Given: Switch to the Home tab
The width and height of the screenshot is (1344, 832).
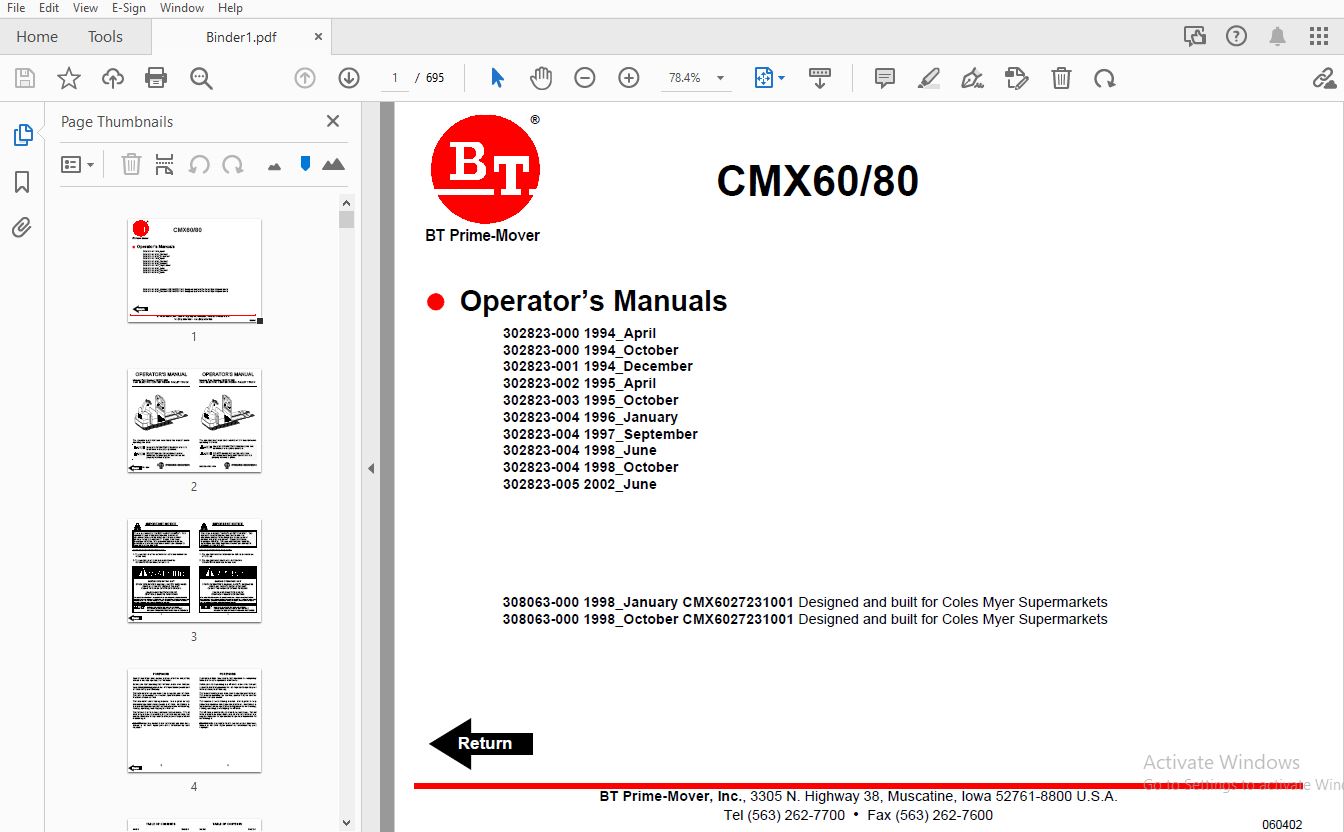Looking at the screenshot, I should tap(37, 37).
